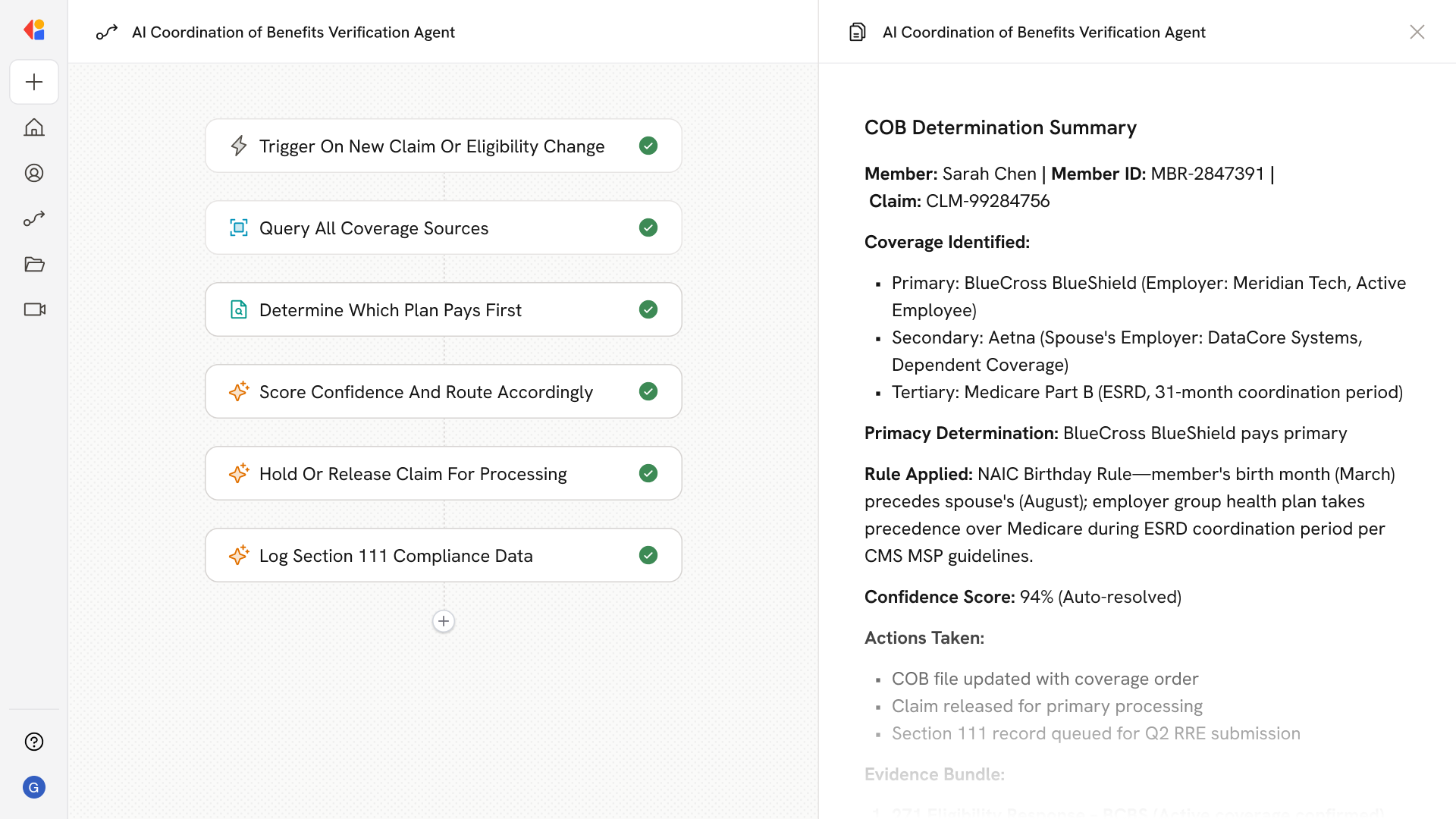Click green checkmark on Log Section 111 step
The height and width of the screenshot is (819, 1456).
pyautogui.click(x=648, y=555)
